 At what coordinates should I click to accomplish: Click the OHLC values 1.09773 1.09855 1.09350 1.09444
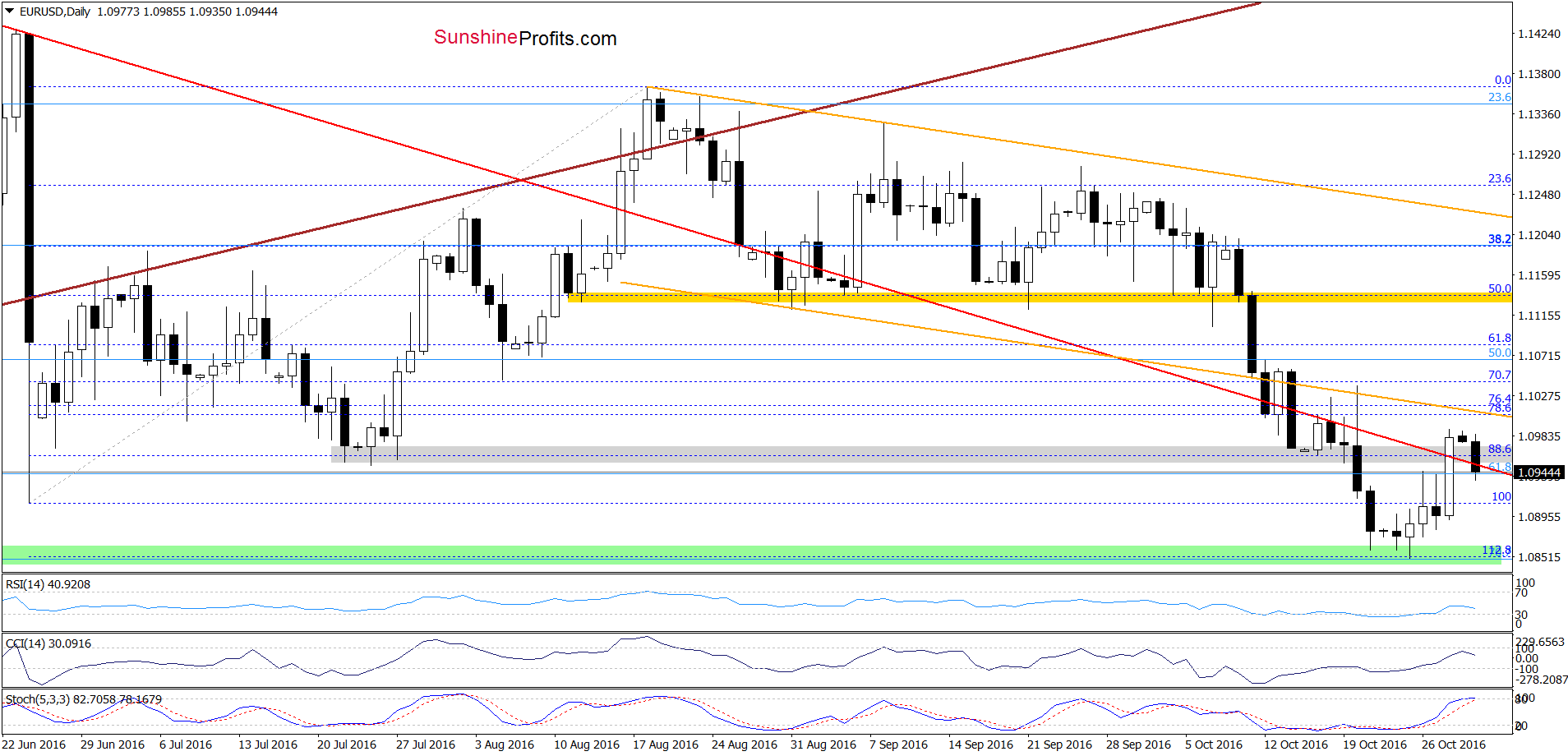[x=187, y=12]
